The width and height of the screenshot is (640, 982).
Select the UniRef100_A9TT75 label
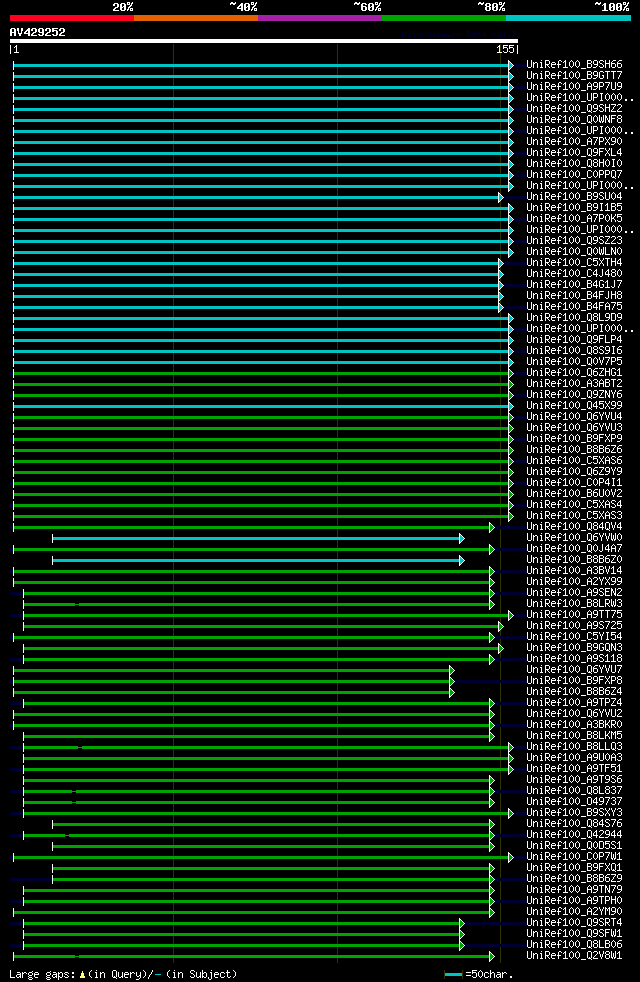tap(574, 614)
